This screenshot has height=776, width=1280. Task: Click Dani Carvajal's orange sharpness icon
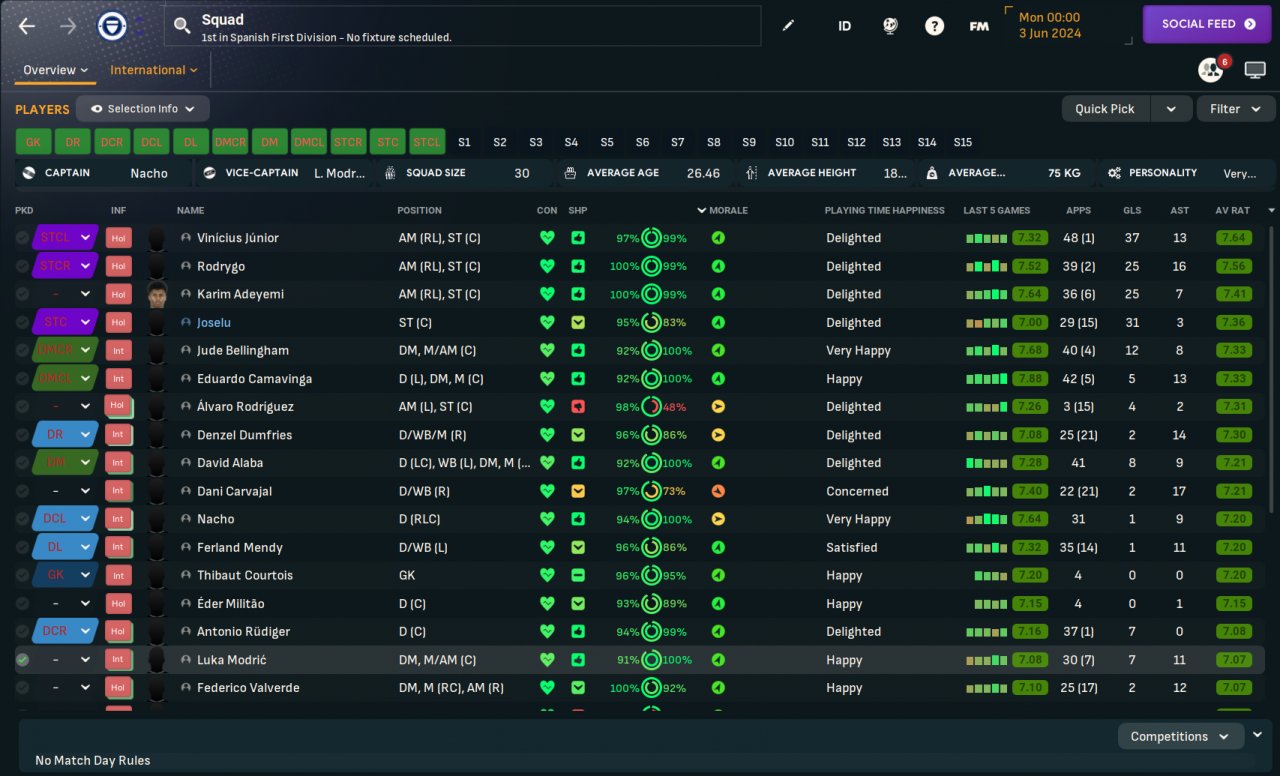point(578,491)
